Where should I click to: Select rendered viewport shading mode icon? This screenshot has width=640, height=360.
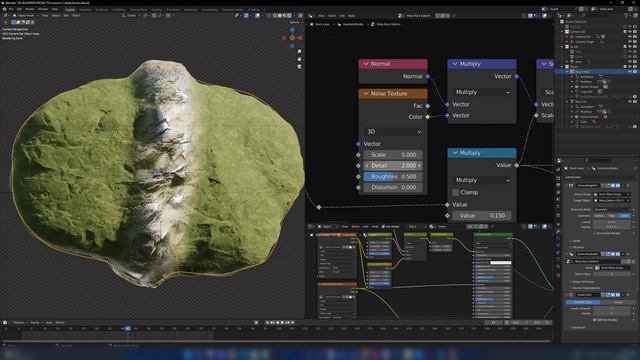pos(289,16)
